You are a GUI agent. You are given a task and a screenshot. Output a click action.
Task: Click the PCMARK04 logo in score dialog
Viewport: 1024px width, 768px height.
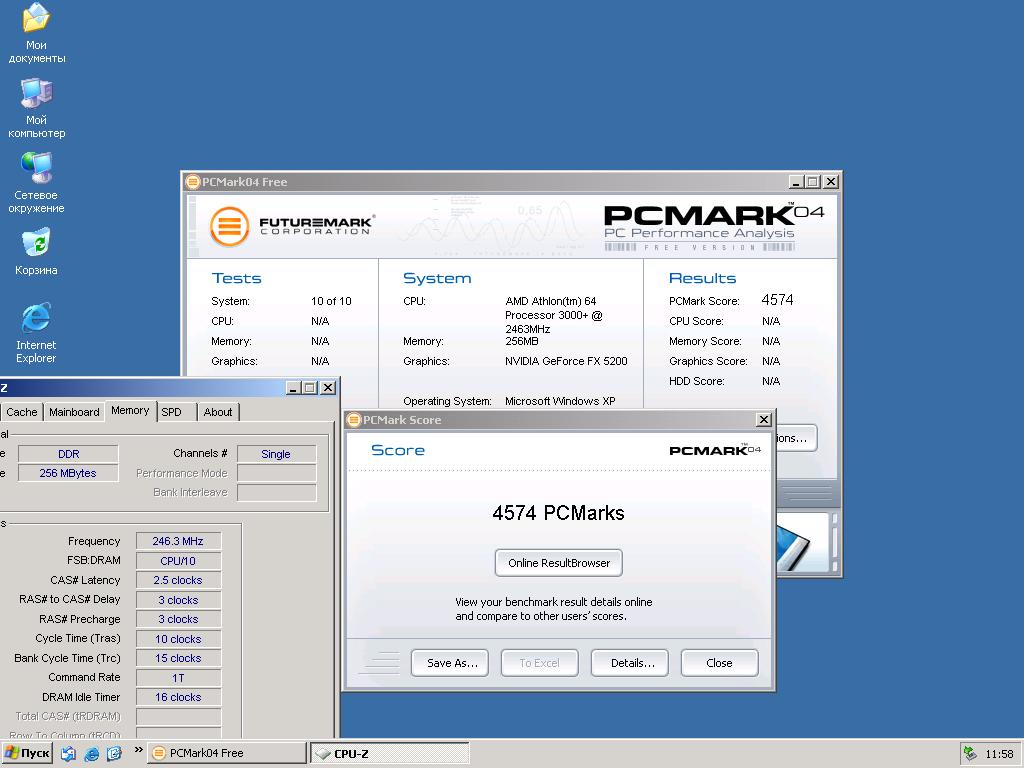[715, 451]
